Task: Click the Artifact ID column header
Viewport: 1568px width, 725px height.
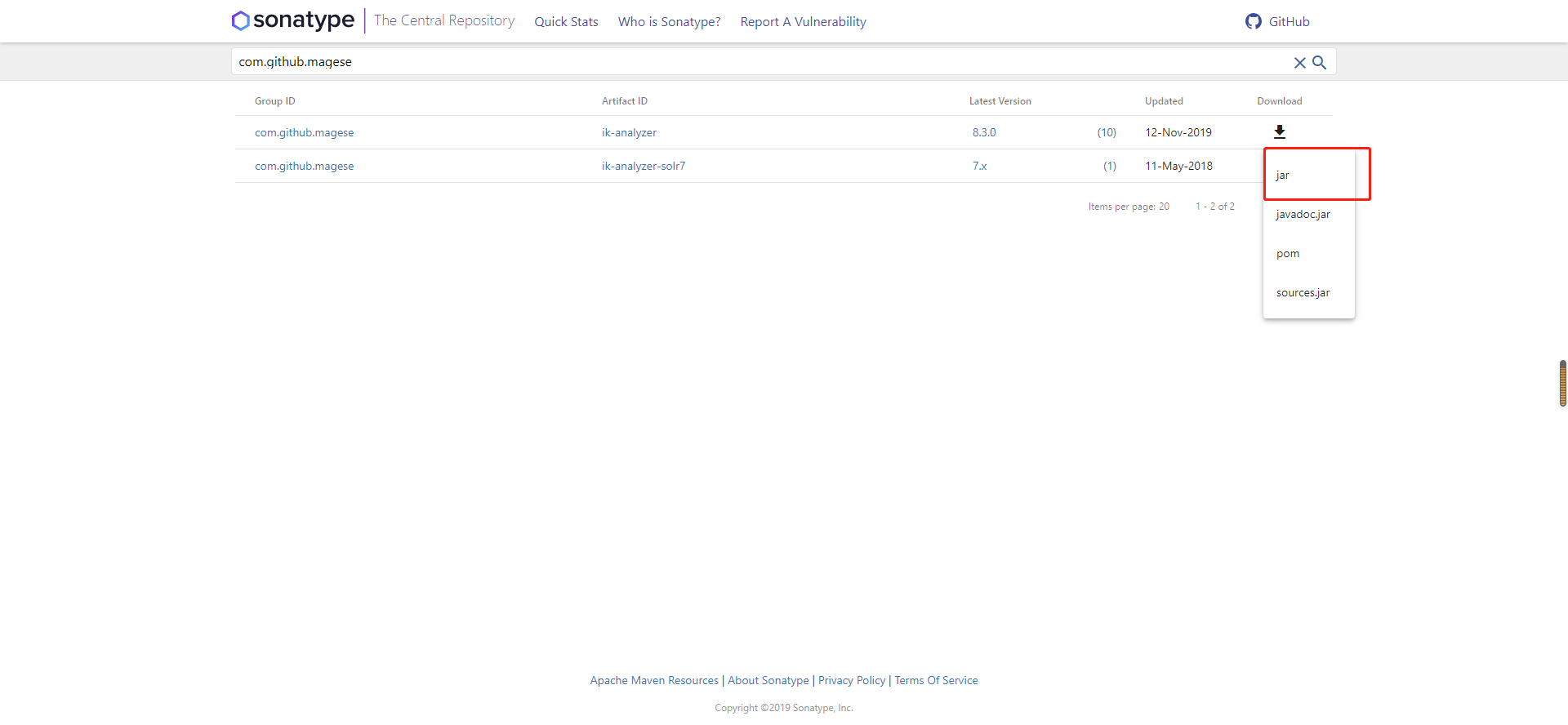Action: click(624, 101)
